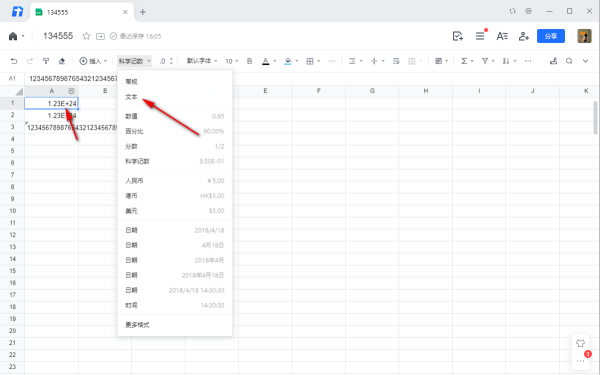Select cell A3 with the long number
Screen dimensions: 600x375
(52, 127)
